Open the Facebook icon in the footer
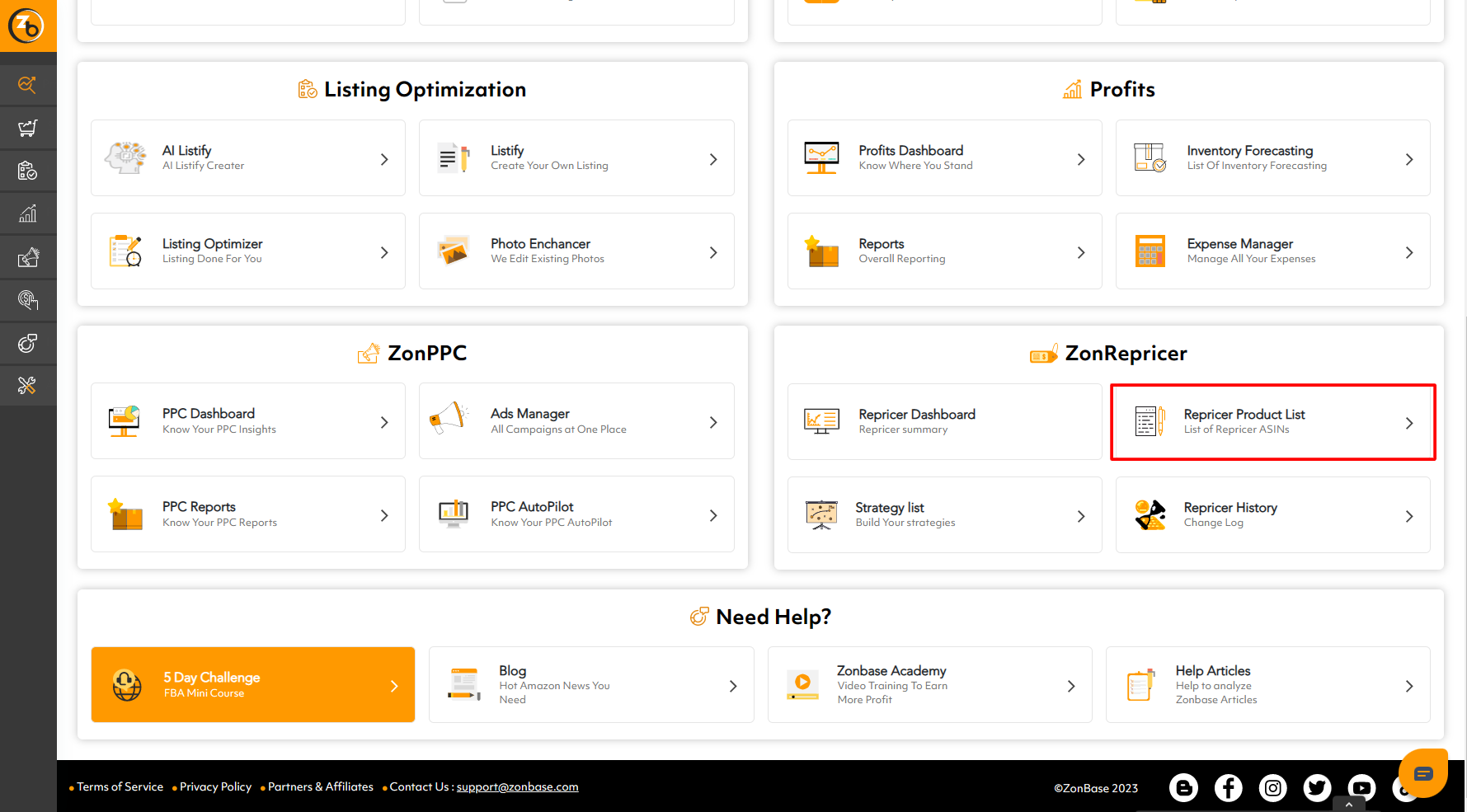The height and width of the screenshot is (812, 1467). [1228, 788]
